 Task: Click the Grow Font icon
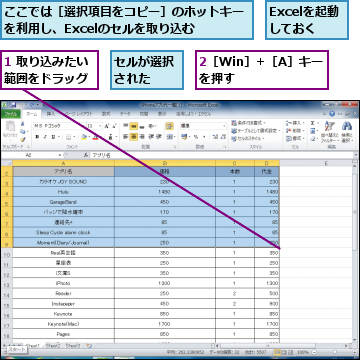(107, 126)
